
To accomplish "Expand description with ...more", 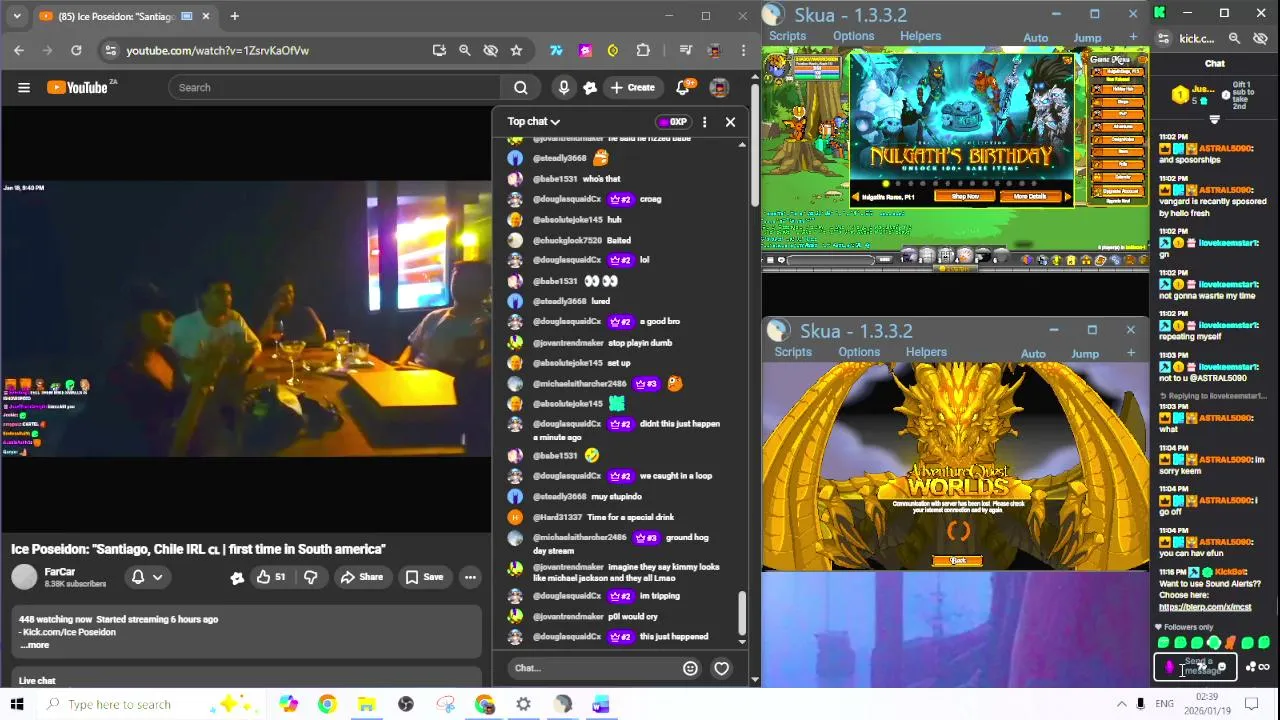I will [x=34, y=645].
